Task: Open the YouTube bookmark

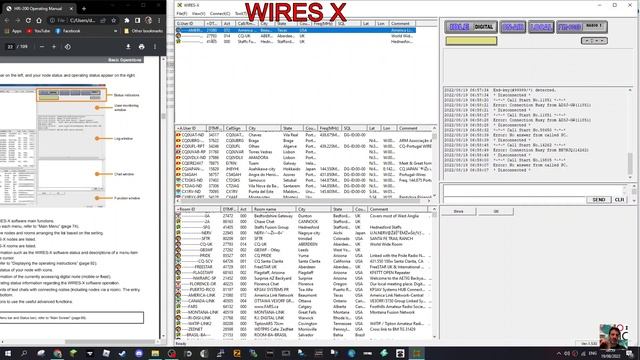Action: tap(39, 31)
